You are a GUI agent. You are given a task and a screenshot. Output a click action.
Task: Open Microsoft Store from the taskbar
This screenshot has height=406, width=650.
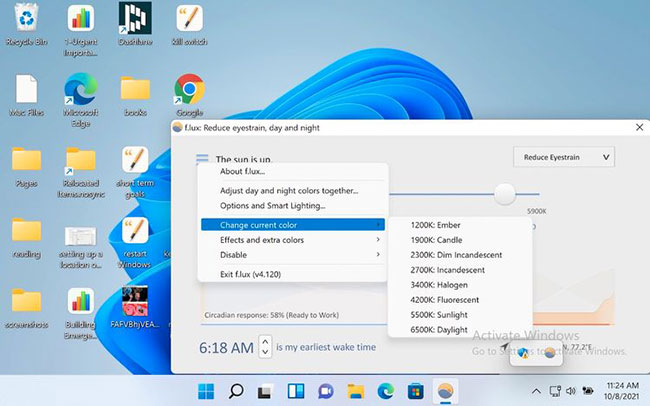pos(415,391)
